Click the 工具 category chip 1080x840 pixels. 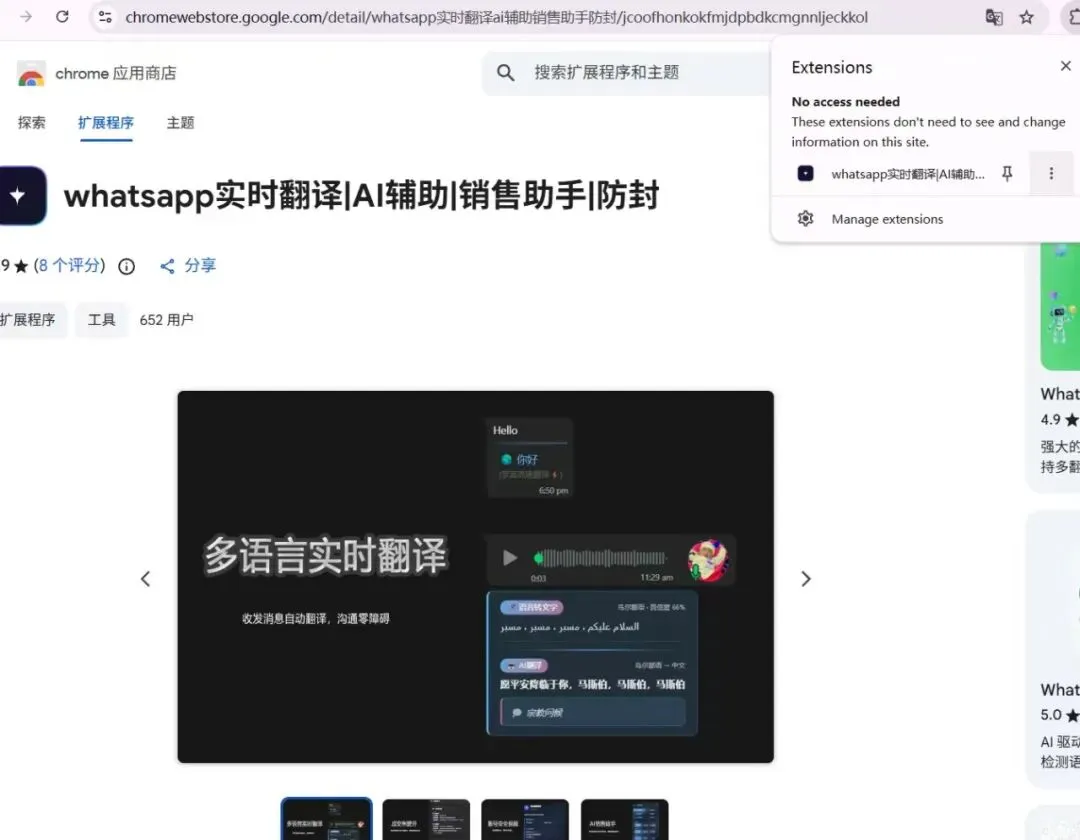101,320
